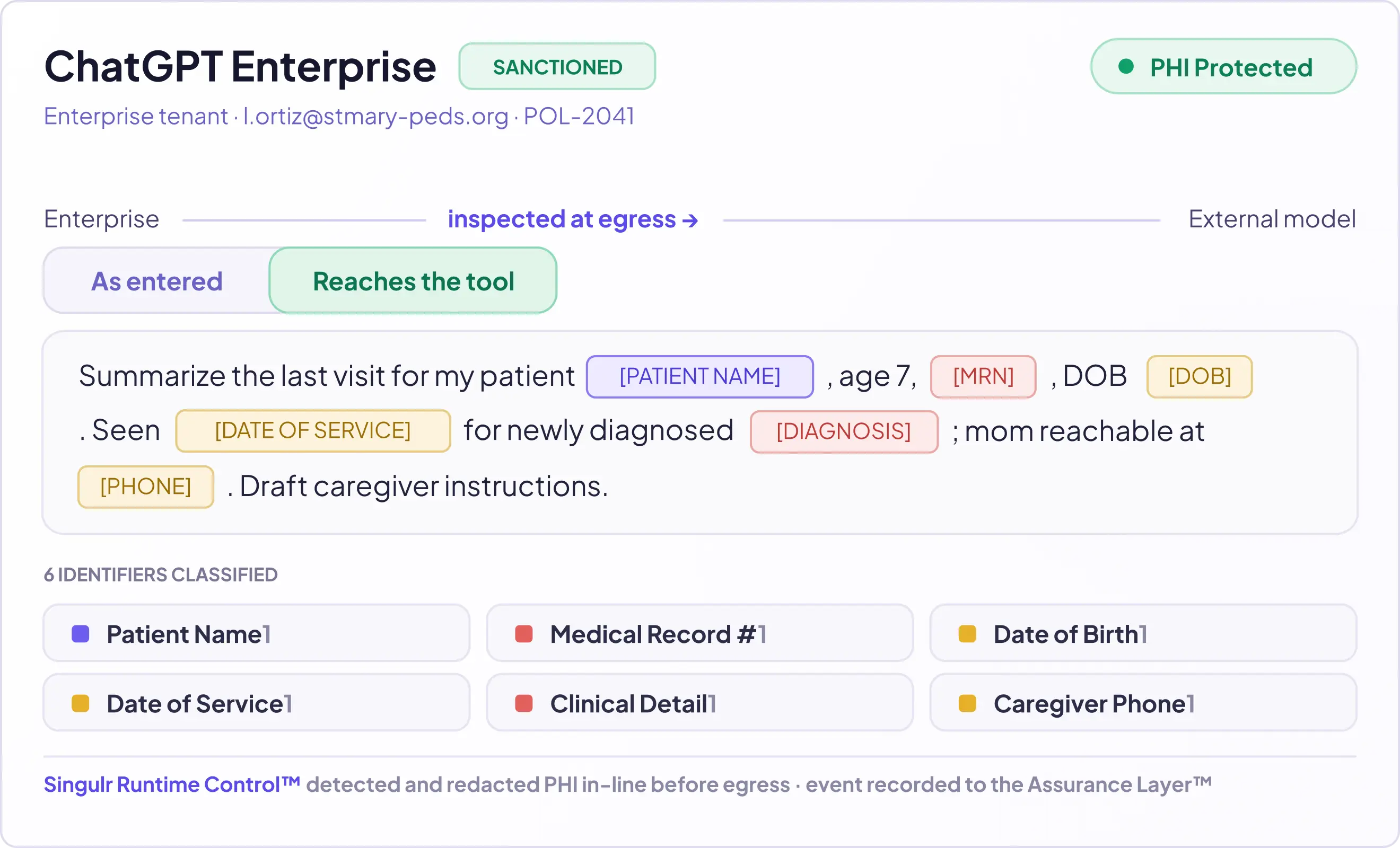1400x848 pixels.
Task: Click the [DOB] redacted token
Action: coord(1200,377)
